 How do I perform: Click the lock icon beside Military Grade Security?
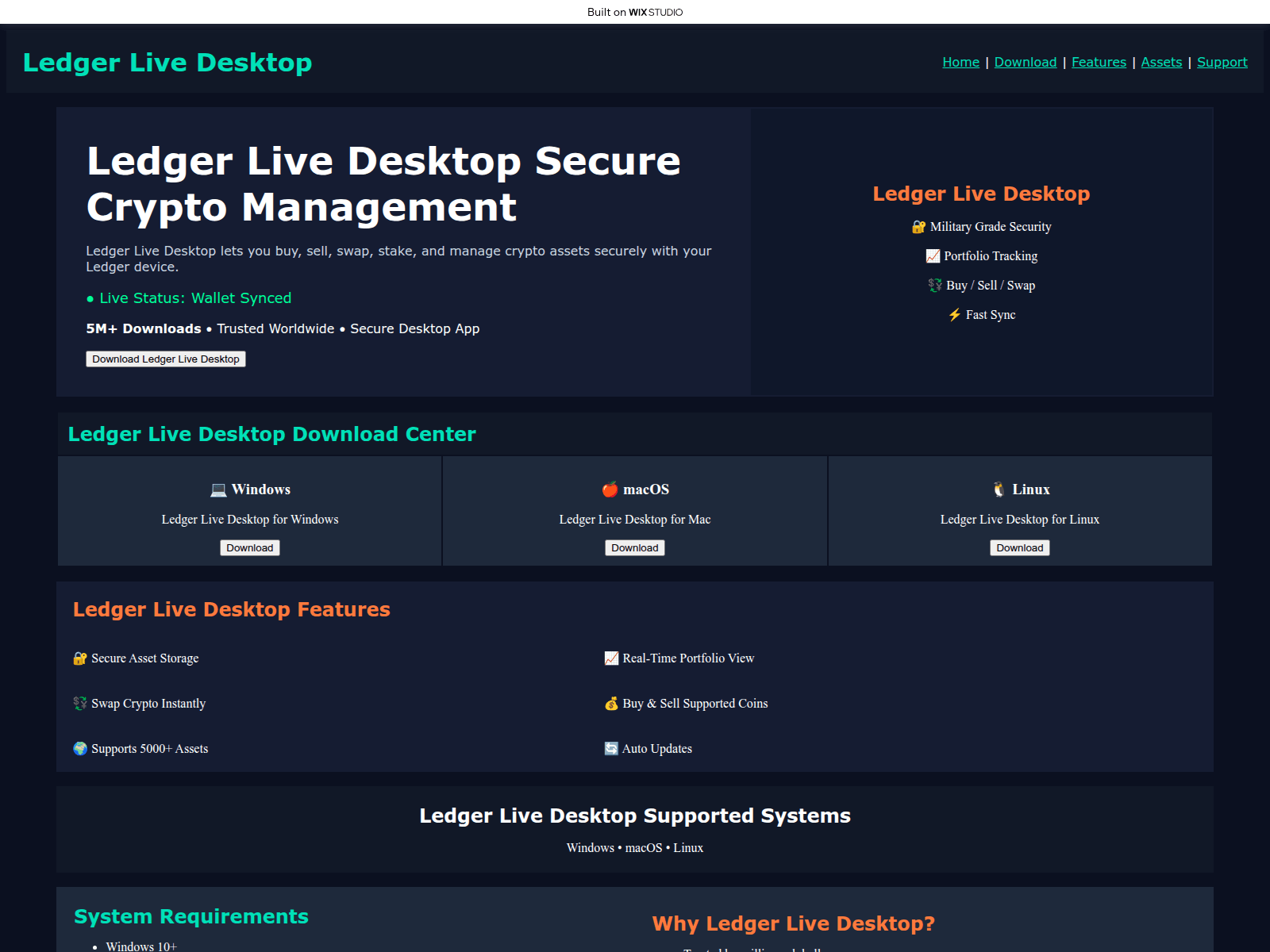[919, 227]
